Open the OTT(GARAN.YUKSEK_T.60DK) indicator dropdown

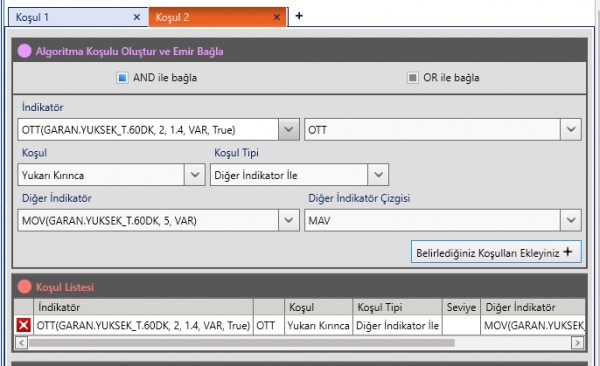pos(289,129)
